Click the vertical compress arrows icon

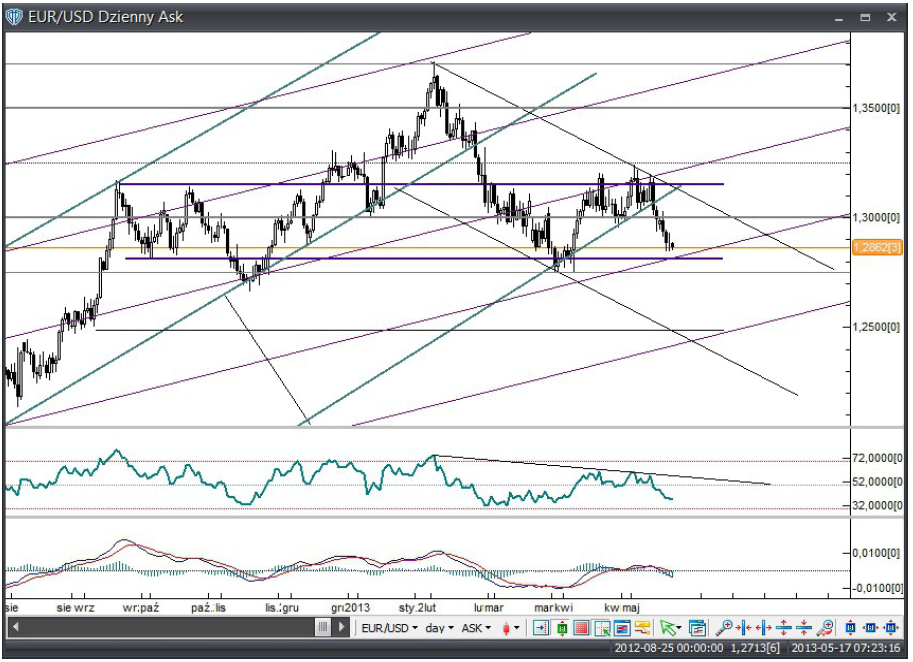[804, 628]
